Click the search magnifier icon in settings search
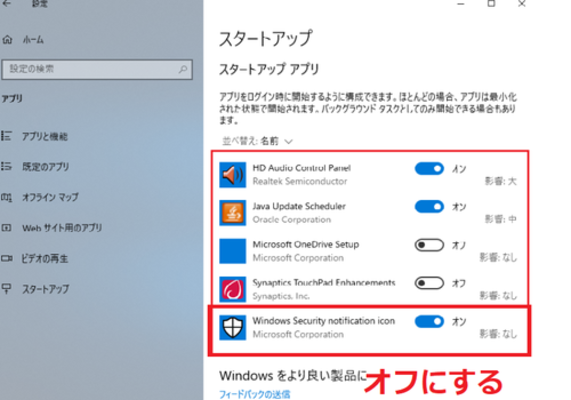This screenshot has height=400, width=571. (x=183, y=69)
